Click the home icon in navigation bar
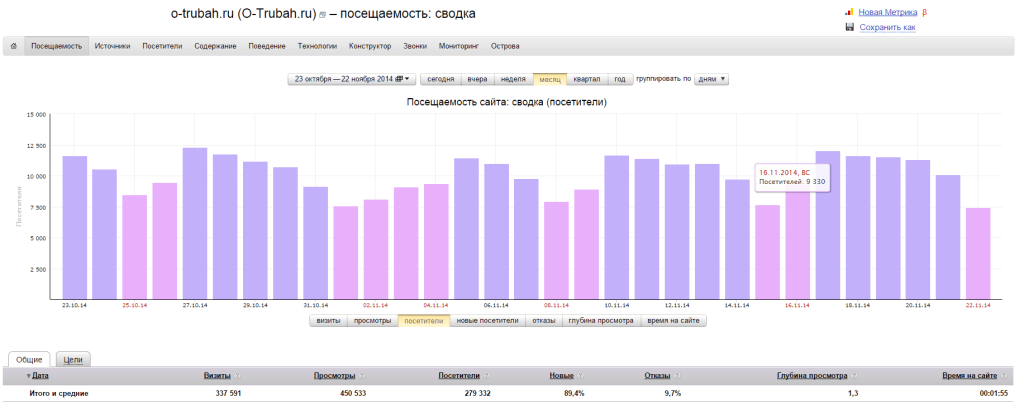 click(x=13, y=46)
